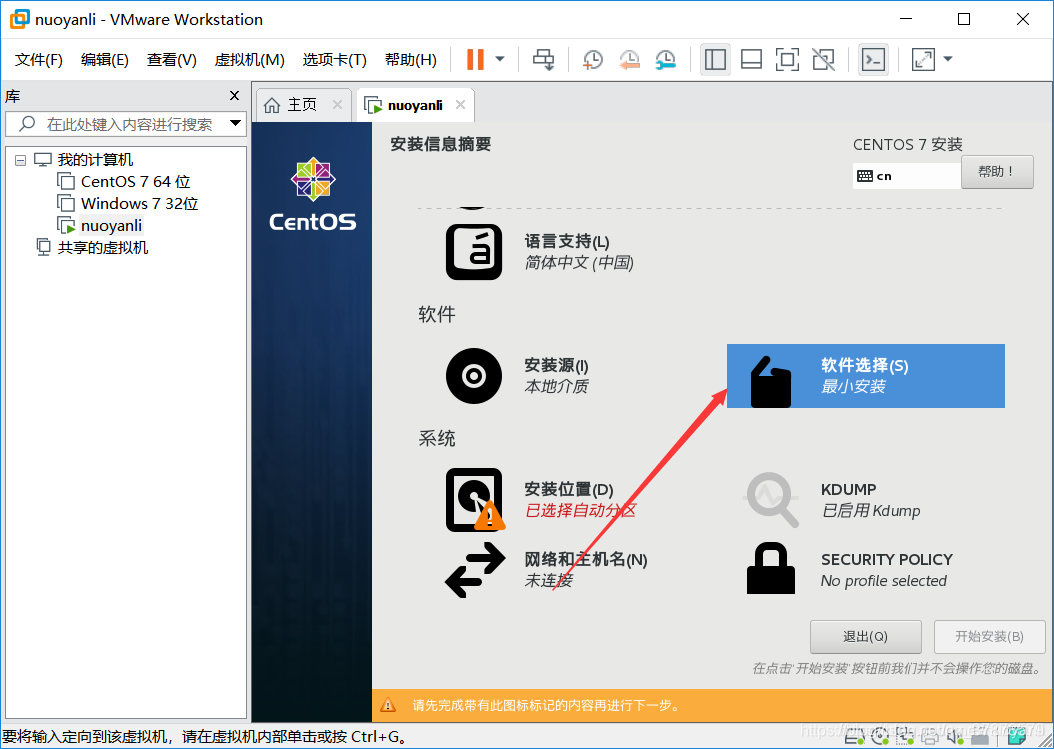Image resolution: width=1054 pixels, height=749 pixels.
Task: Collapse the 我的计算机 tree node
Action: [x=21, y=160]
